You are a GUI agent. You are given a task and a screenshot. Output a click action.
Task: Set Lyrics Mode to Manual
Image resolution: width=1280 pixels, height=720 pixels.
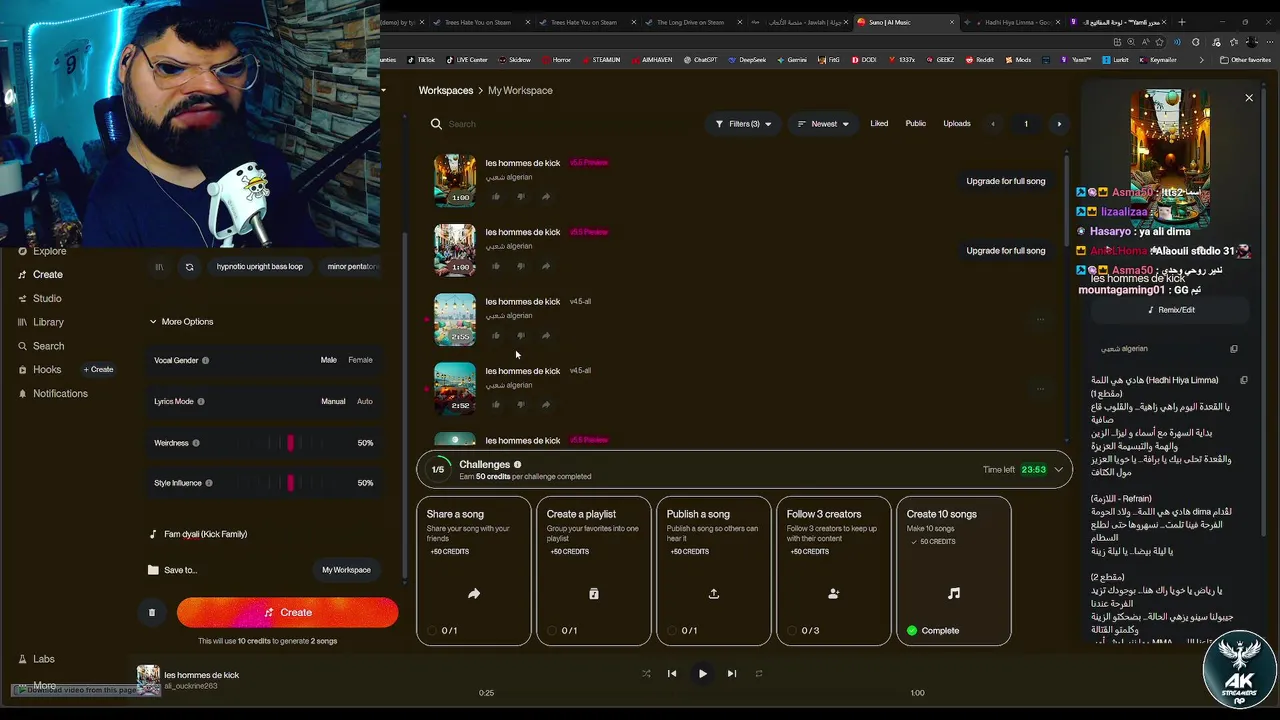click(x=333, y=402)
